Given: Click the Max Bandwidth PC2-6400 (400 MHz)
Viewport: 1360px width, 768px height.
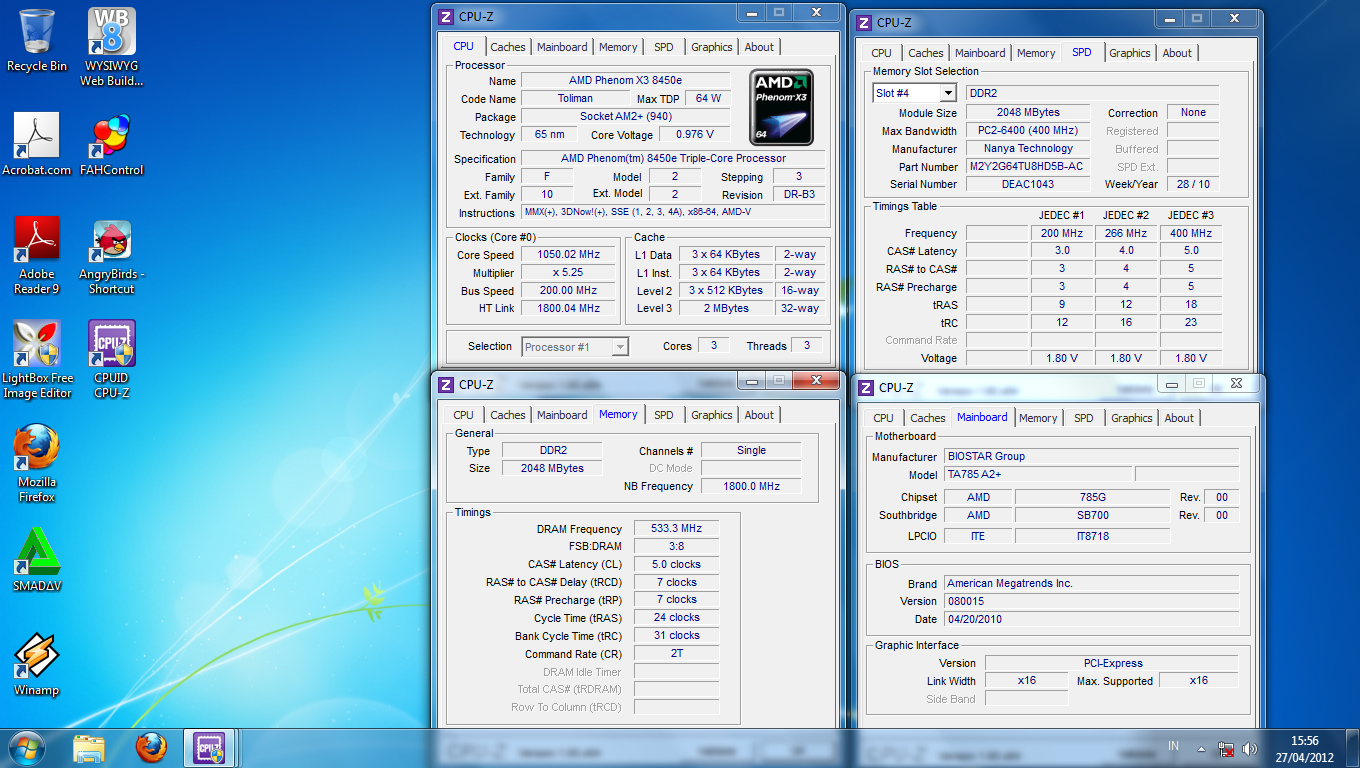Looking at the screenshot, I should pyautogui.click(x=1028, y=130).
